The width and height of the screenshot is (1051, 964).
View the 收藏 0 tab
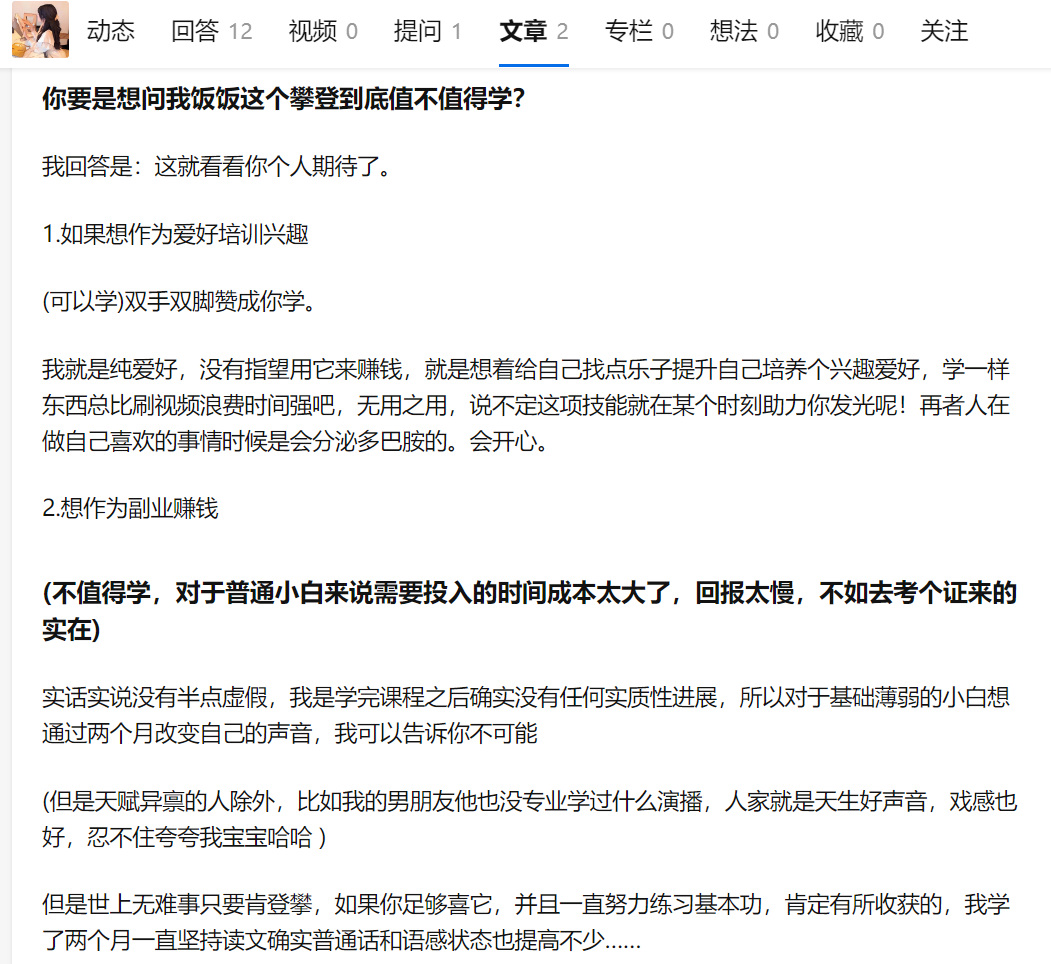pos(849,32)
